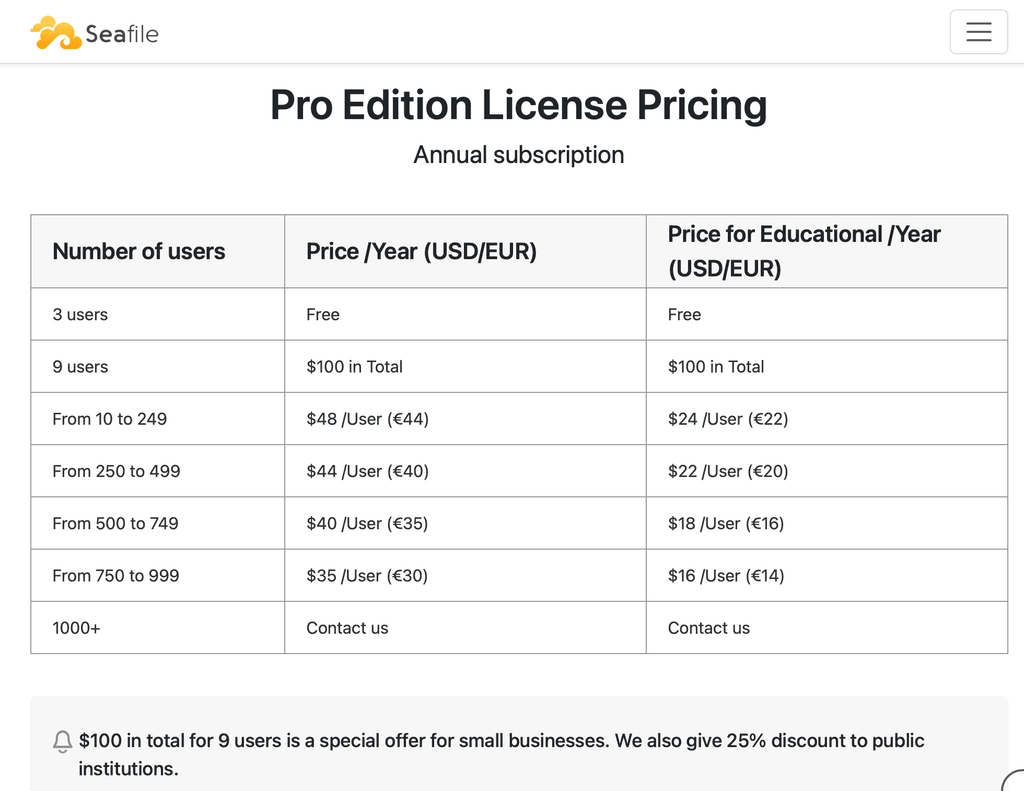The width and height of the screenshot is (1024, 791).
Task: Click the $18 /User (€16) educational price
Action: coord(725,523)
